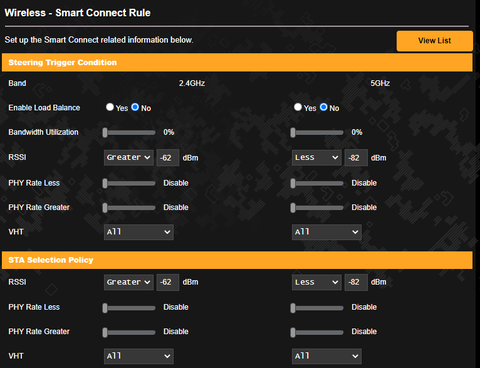Open 2.4GHz Steering Trigger RSSI Greater dropdown

(129, 157)
